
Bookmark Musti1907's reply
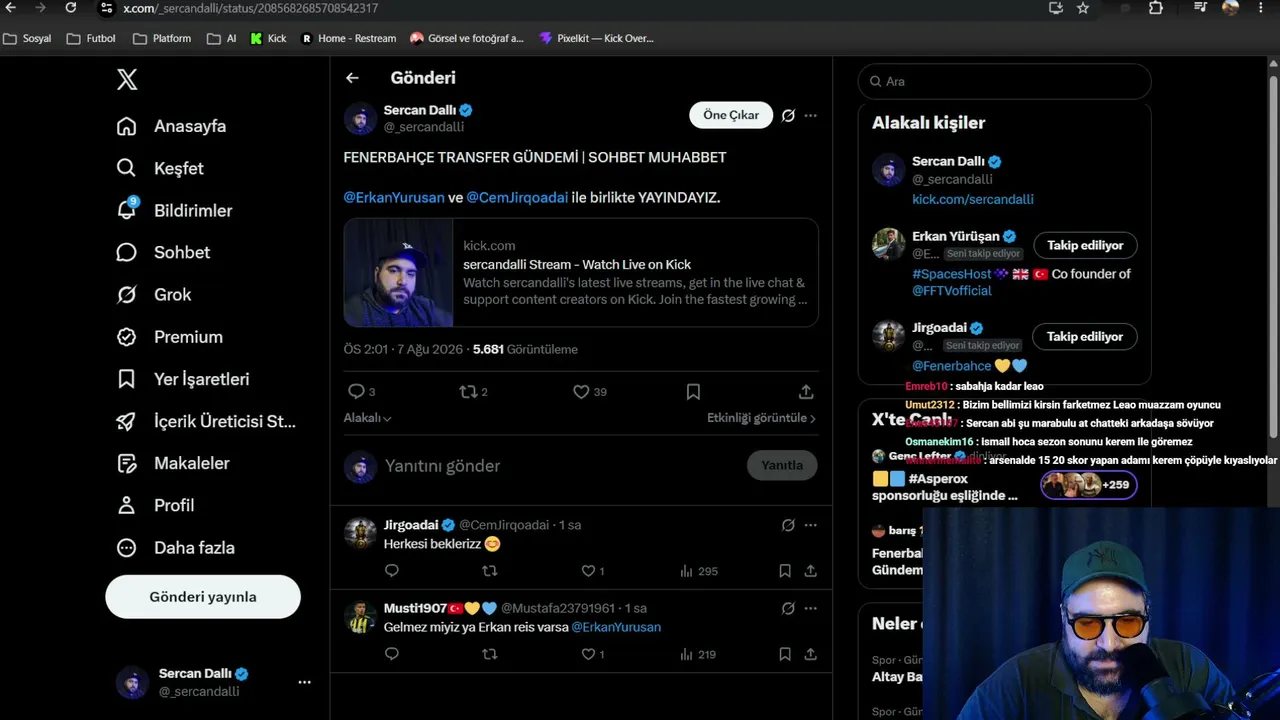click(785, 654)
